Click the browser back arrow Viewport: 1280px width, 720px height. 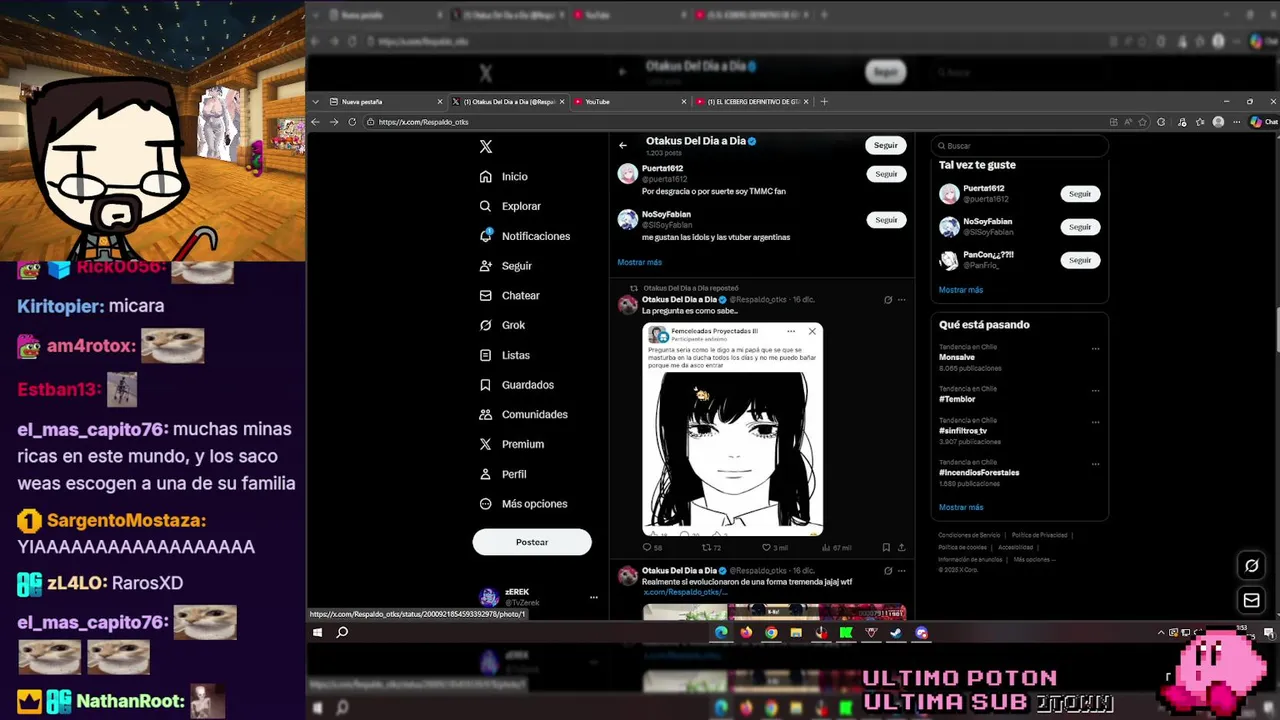pos(315,122)
